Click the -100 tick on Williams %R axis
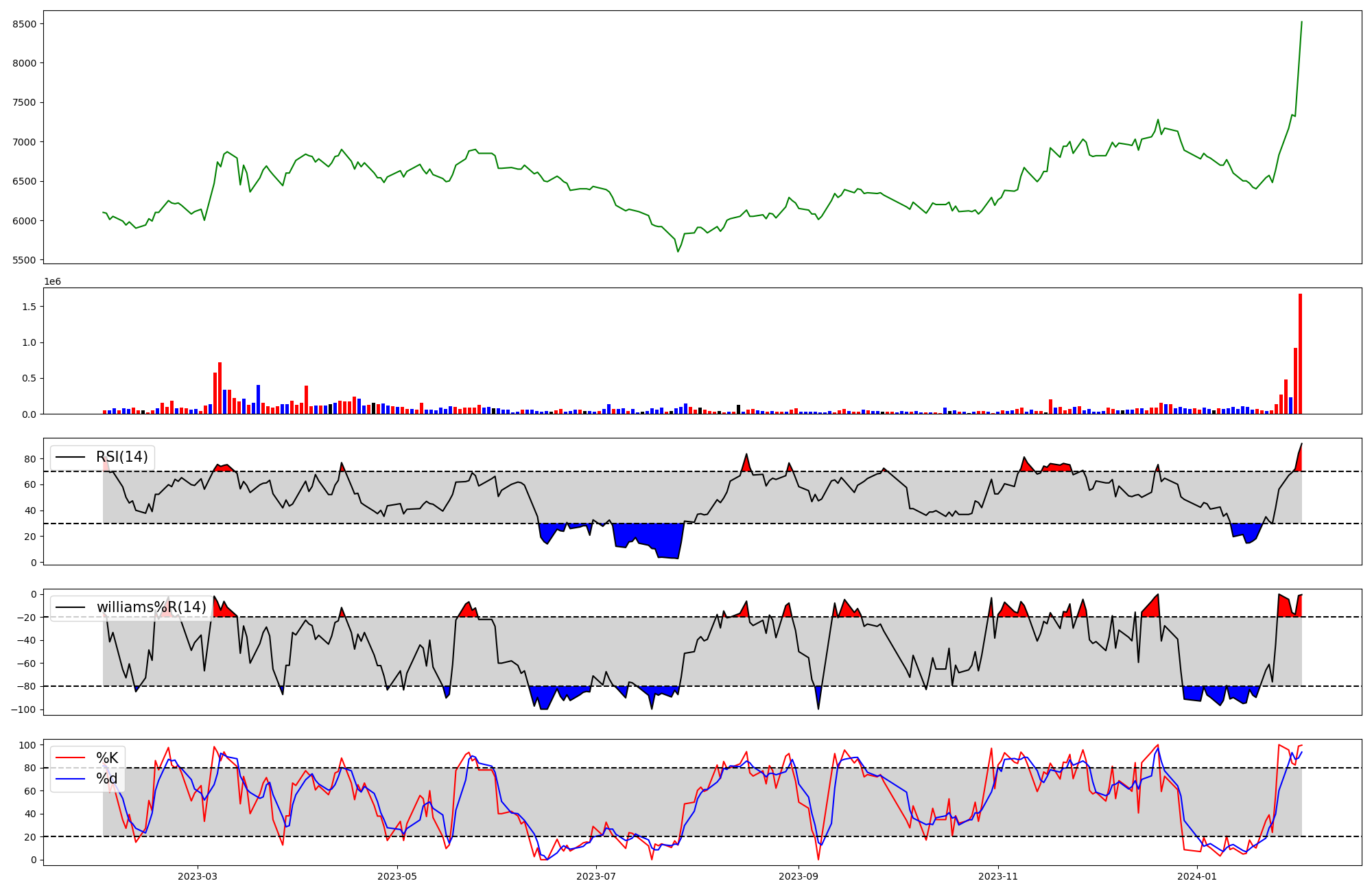The width and height of the screenshot is (1372, 892). [x=23, y=709]
